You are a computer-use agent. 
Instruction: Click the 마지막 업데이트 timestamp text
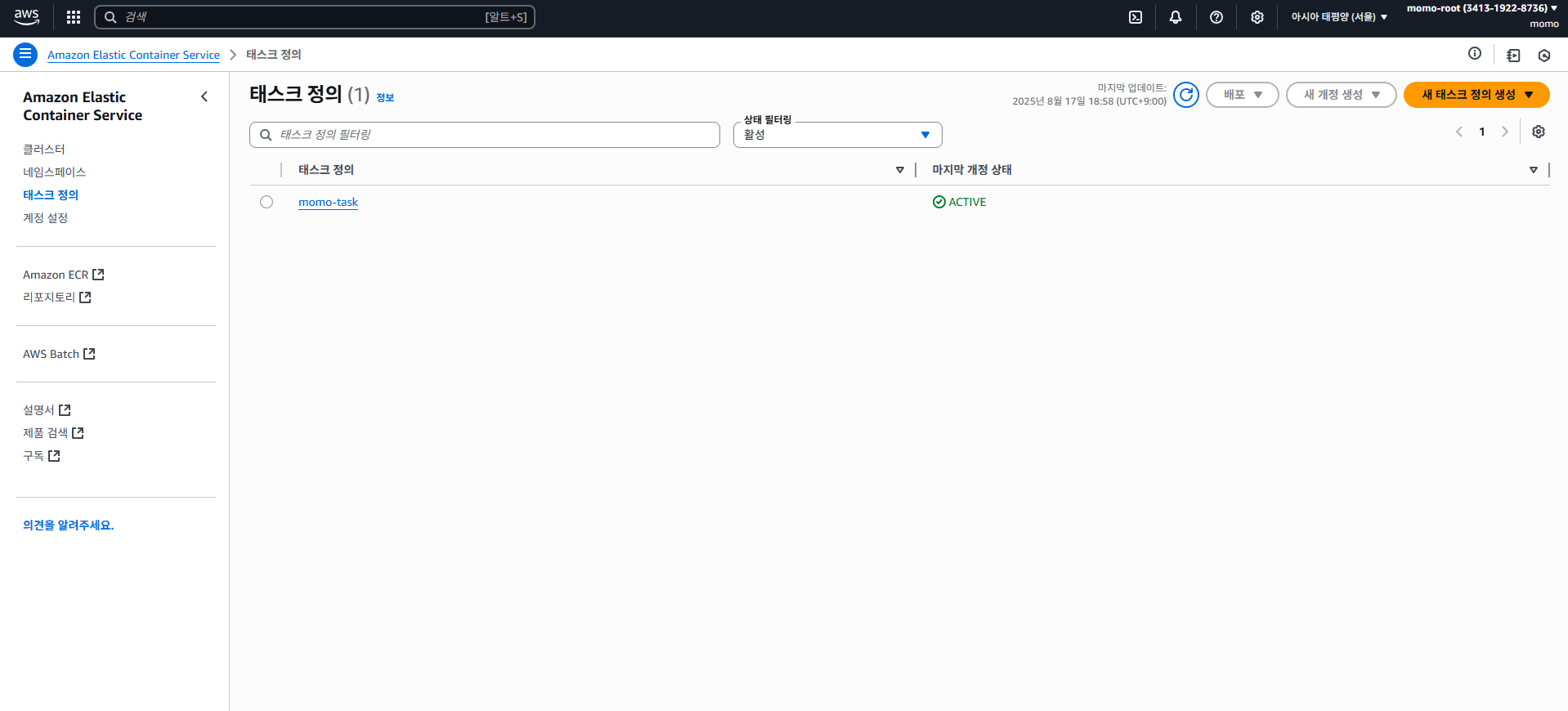[x=1090, y=95]
